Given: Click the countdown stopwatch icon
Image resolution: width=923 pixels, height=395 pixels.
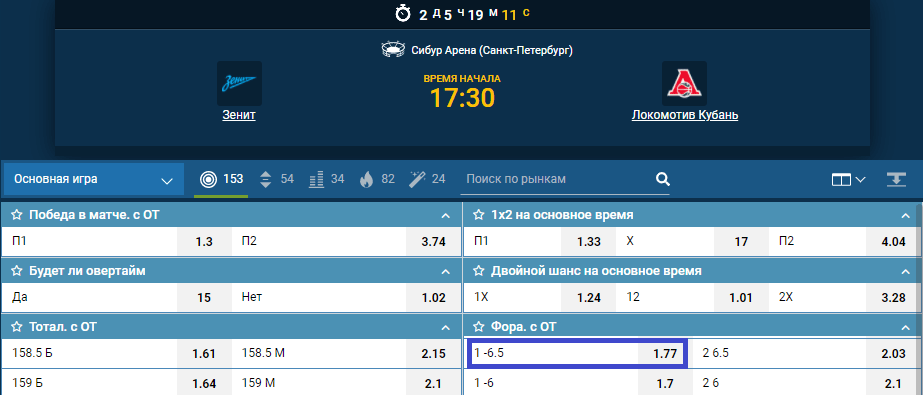Looking at the screenshot, I should click(403, 14).
